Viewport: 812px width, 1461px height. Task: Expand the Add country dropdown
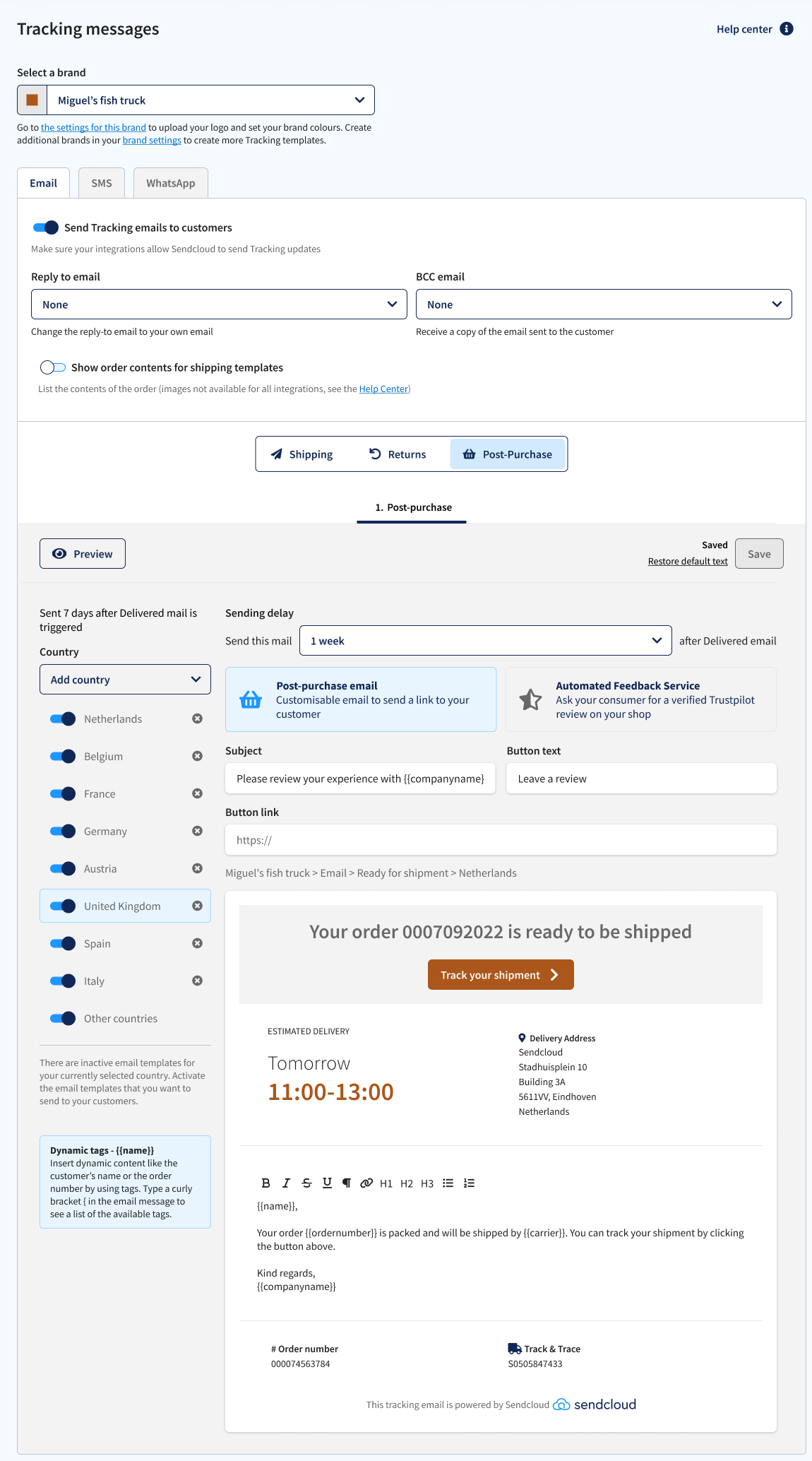click(x=125, y=680)
